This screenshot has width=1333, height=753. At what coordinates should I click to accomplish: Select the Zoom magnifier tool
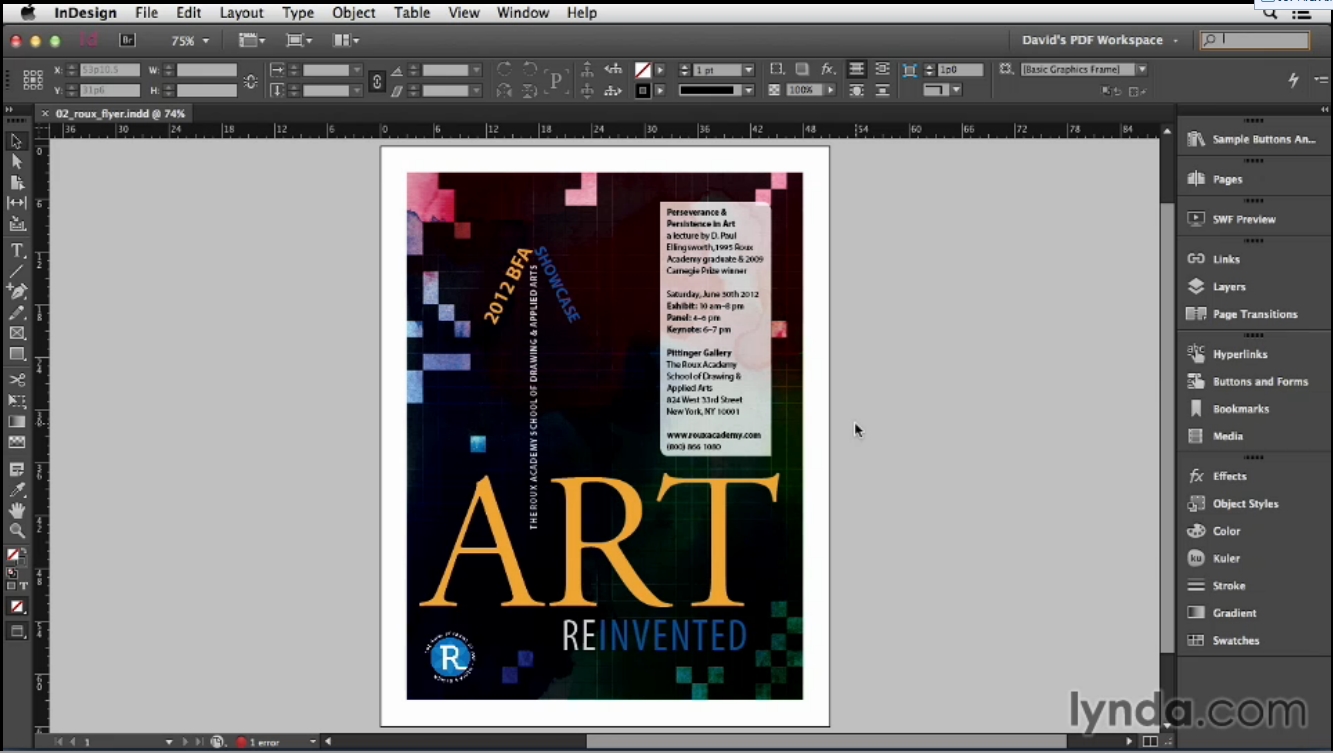pyautogui.click(x=17, y=531)
